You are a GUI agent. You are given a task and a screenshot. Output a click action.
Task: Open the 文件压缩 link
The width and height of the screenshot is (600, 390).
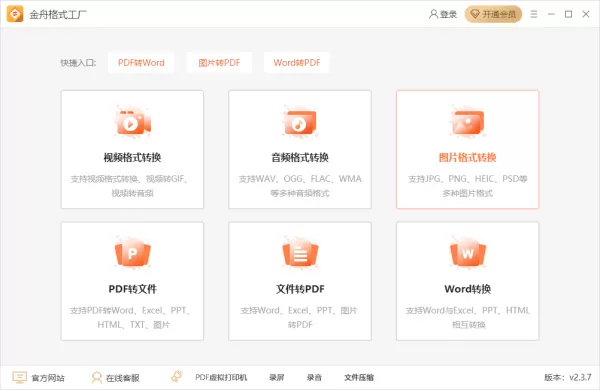pos(359,378)
